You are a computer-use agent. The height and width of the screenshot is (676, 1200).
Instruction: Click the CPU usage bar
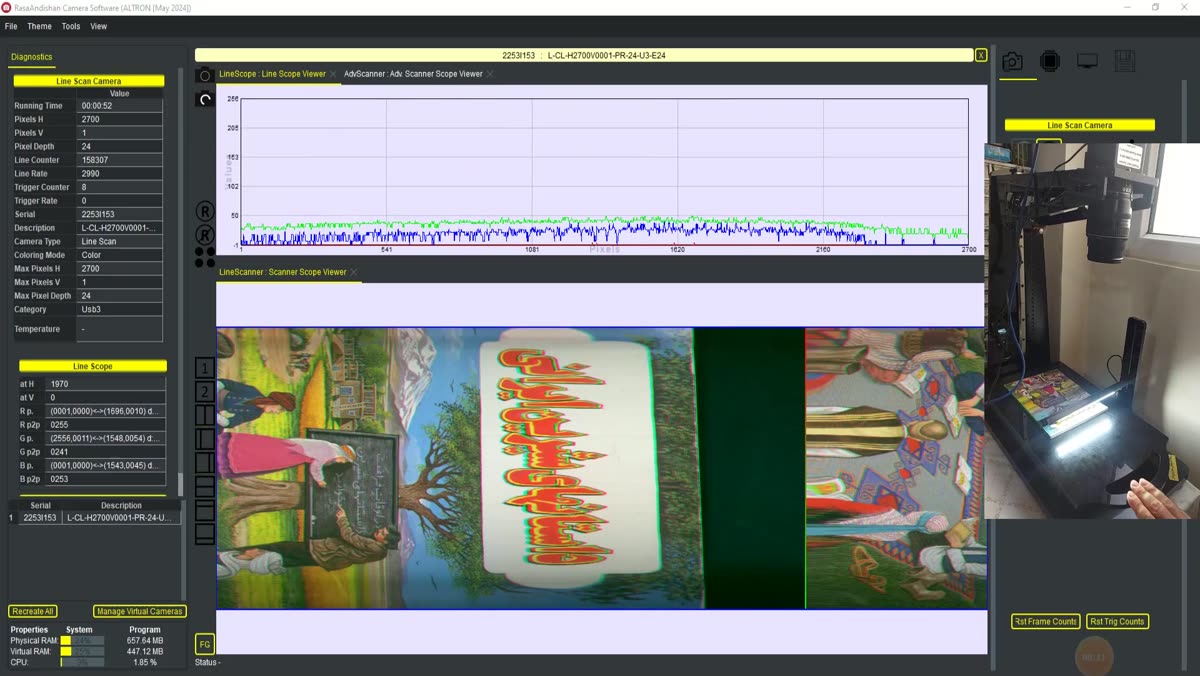coord(82,662)
